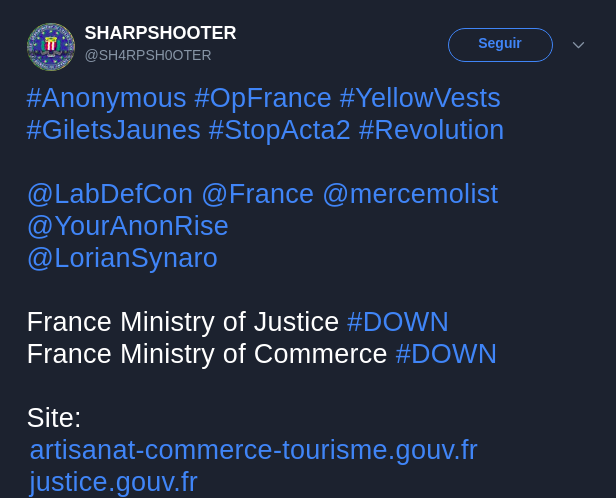Follow the artisanat-commerce-tourisme.gouv.fr link
This screenshot has width=616, height=498.
click(x=254, y=450)
